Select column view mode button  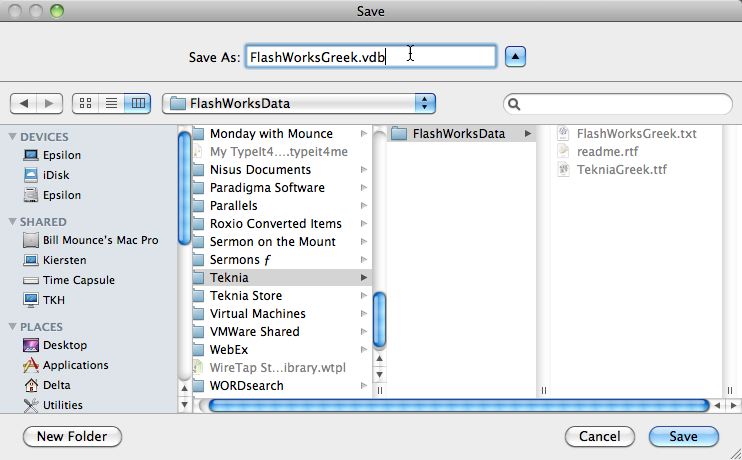click(x=138, y=103)
